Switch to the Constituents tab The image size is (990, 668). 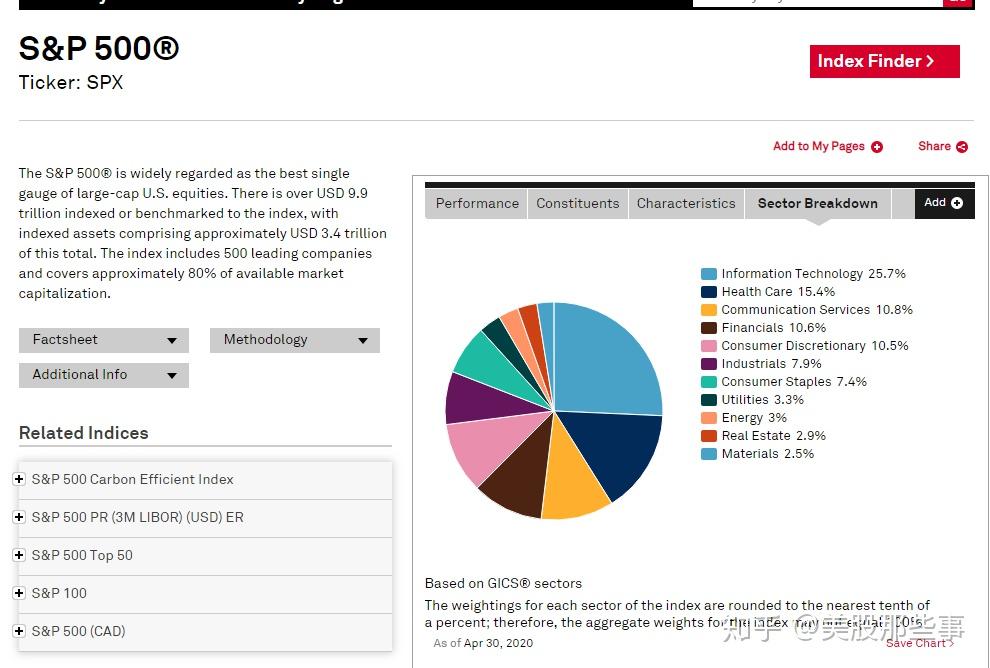(x=578, y=203)
